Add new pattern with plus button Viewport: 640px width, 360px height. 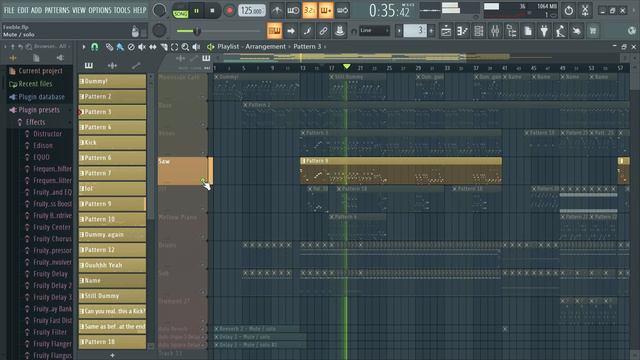point(112,355)
